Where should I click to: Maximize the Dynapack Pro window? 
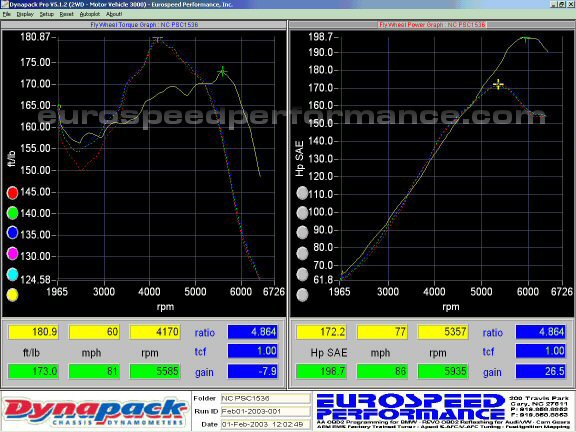[x=562, y=4]
